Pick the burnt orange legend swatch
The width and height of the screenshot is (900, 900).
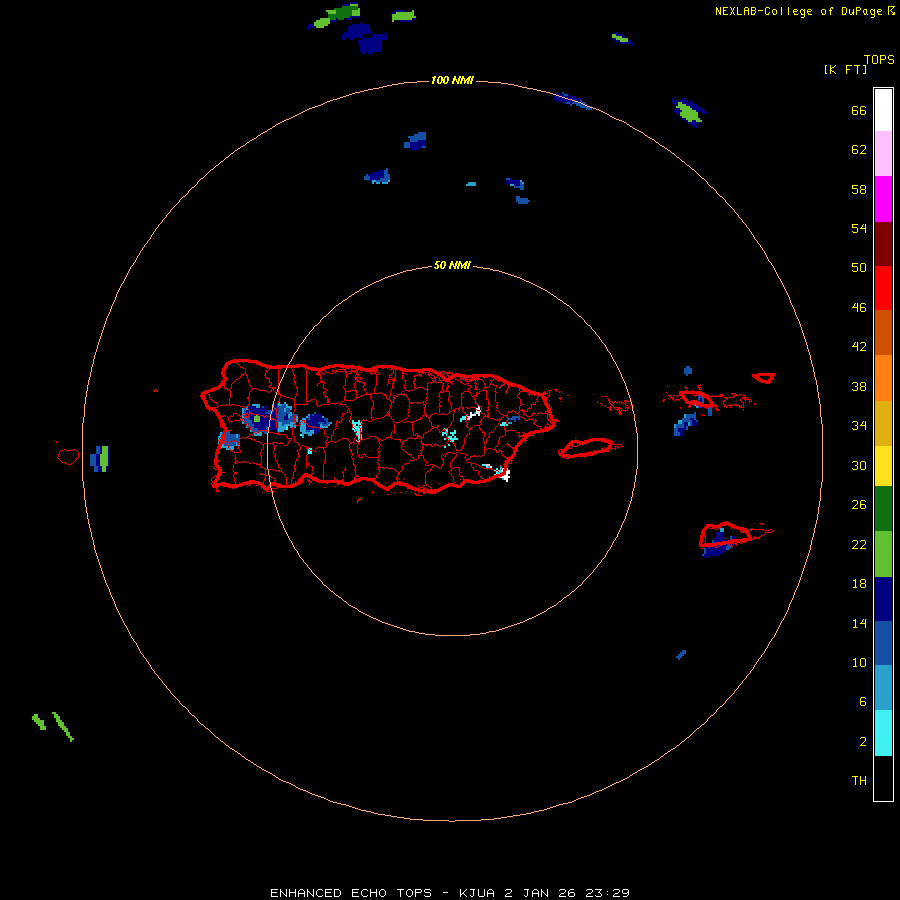click(883, 333)
